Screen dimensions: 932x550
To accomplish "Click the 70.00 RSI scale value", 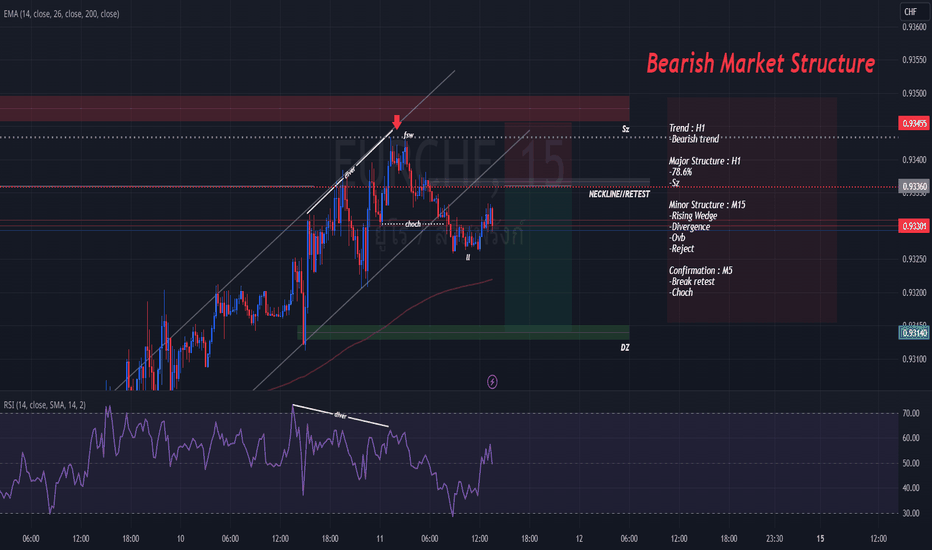I will pyautogui.click(x=911, y=413).
